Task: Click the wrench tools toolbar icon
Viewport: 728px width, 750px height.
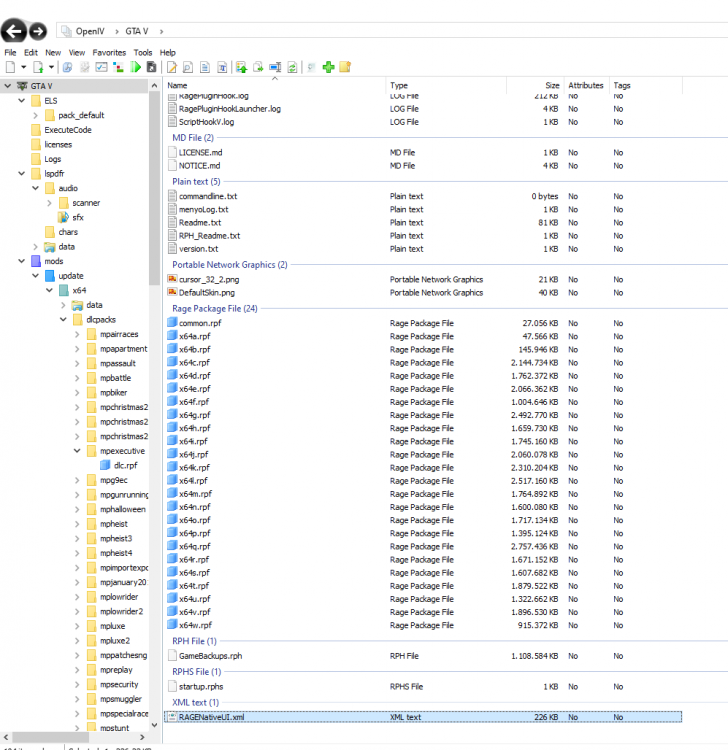Action: (67, 67)
